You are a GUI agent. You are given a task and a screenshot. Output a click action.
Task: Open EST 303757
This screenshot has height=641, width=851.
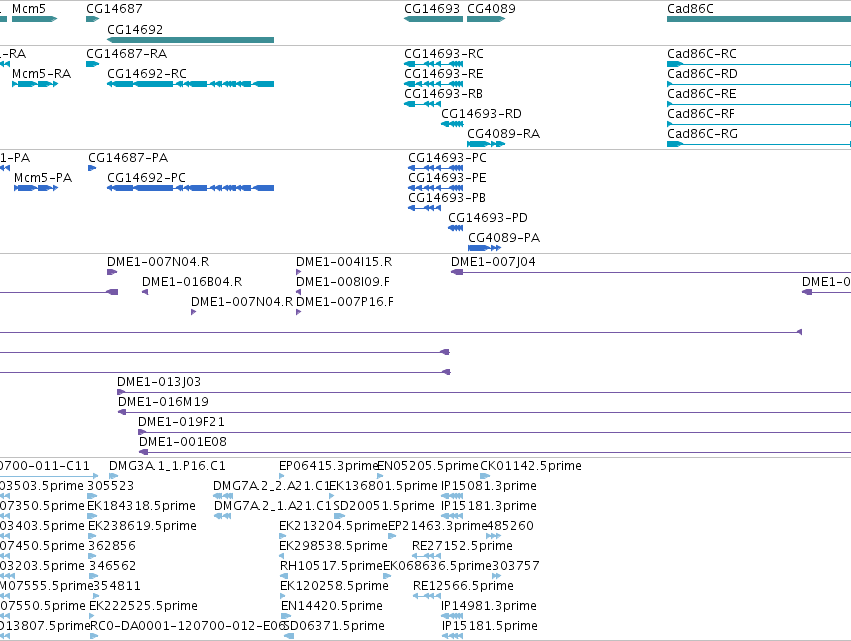point(497,576)
